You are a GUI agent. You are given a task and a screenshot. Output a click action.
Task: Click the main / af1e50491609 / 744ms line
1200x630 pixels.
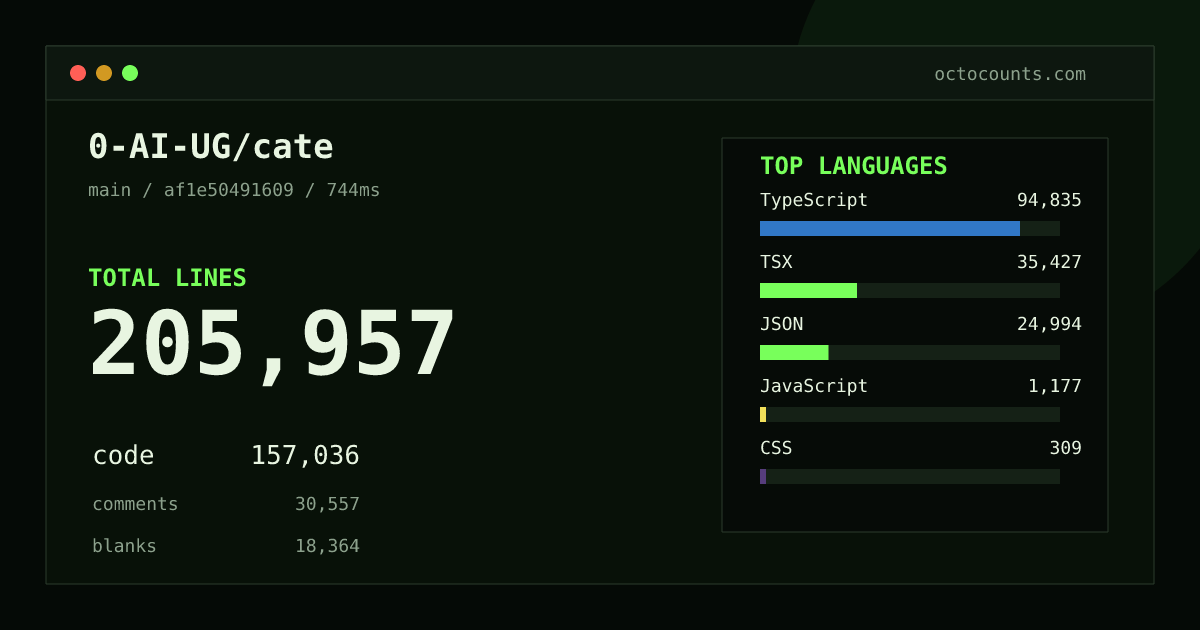pyautogui.click(x=234, y=190)
